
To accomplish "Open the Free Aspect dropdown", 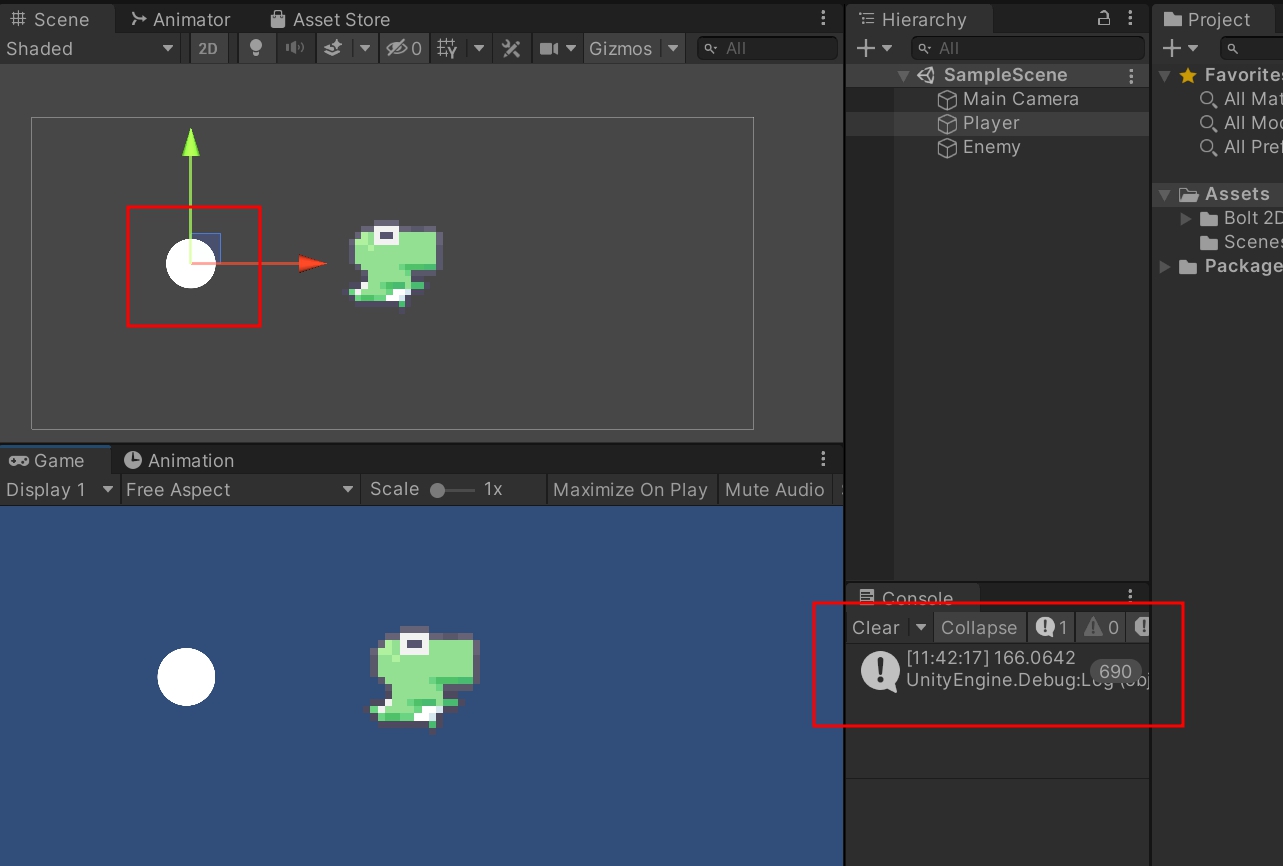I will tap(240, 489).
